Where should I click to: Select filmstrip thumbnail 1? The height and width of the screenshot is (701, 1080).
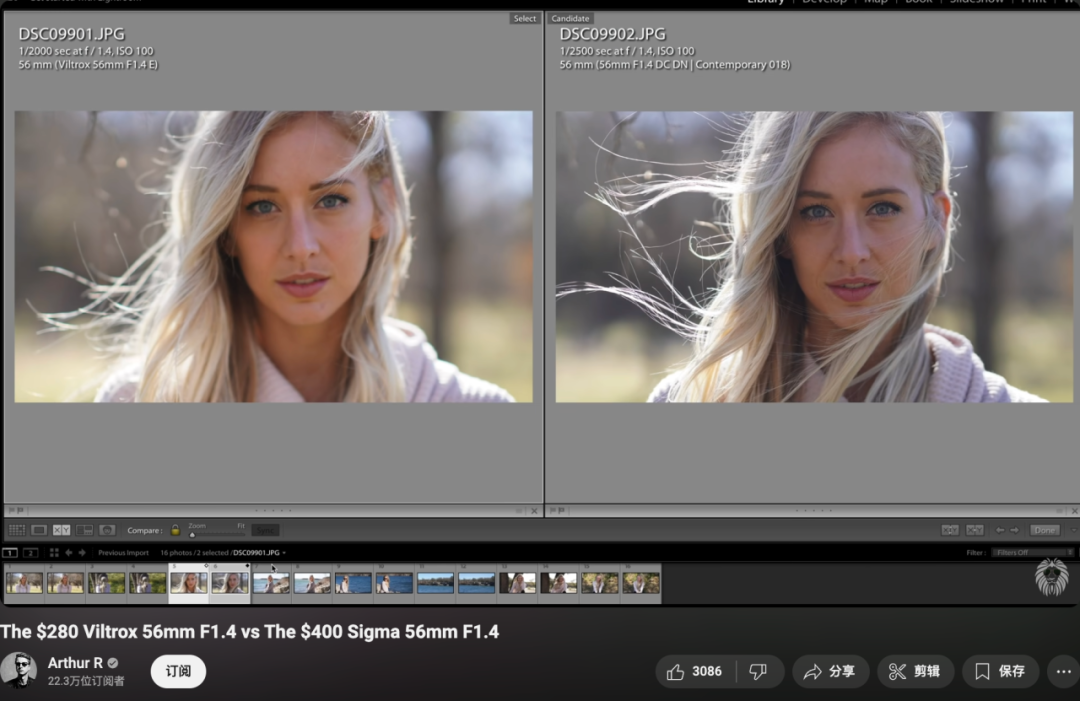click(24, 583)
